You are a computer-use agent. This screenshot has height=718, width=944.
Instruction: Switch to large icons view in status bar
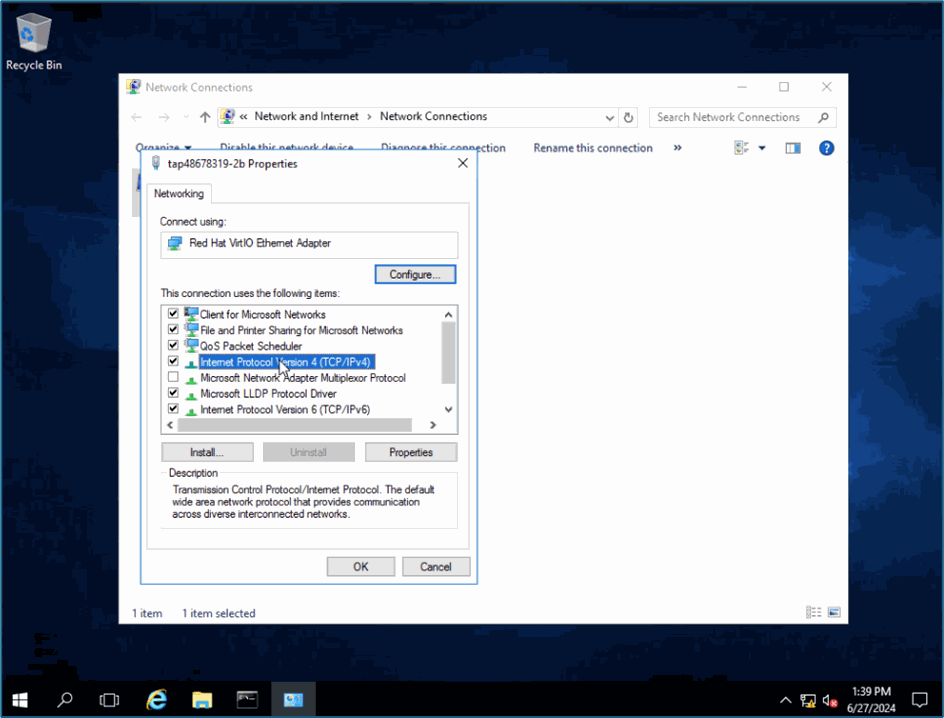[x=834, y=612]
